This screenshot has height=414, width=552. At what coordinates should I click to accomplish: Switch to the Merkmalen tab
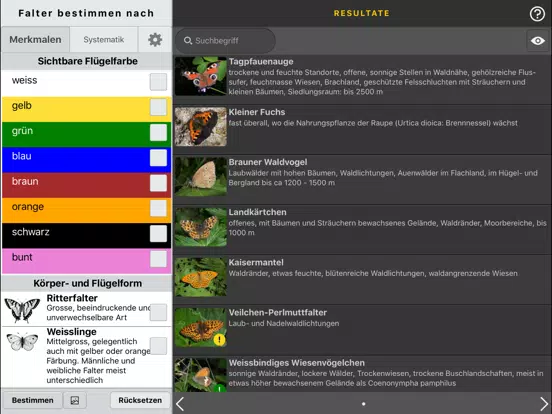coord(35,40)
